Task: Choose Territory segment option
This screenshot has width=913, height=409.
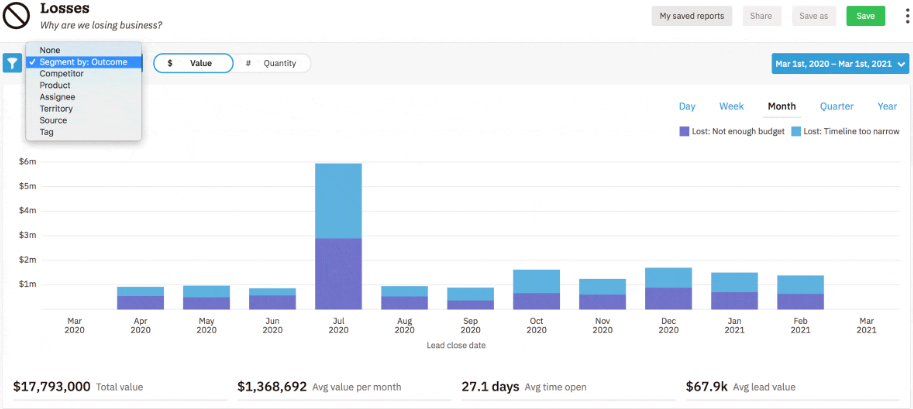Action: click(57, 109)
